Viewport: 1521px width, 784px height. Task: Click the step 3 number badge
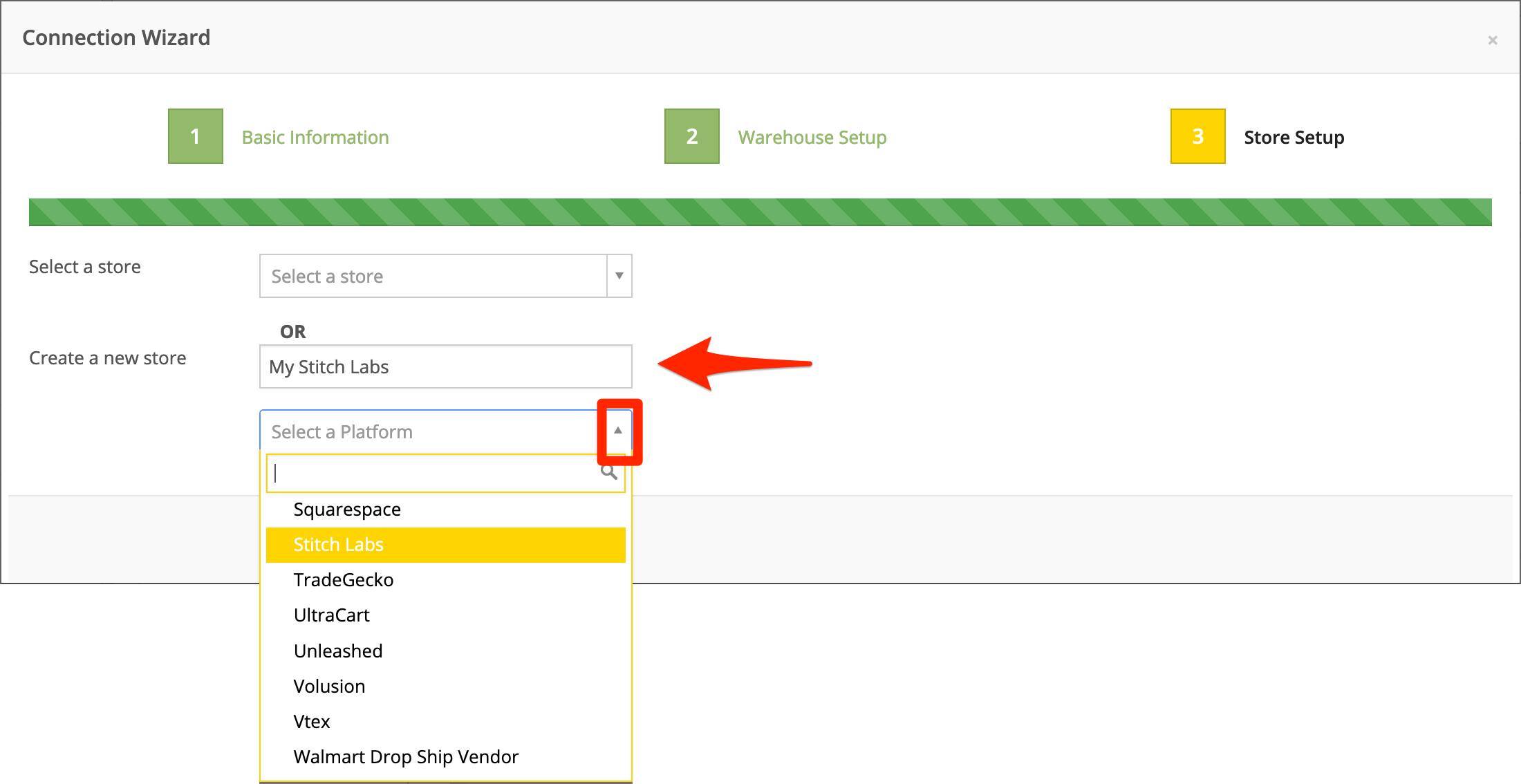coord(1198,136)
